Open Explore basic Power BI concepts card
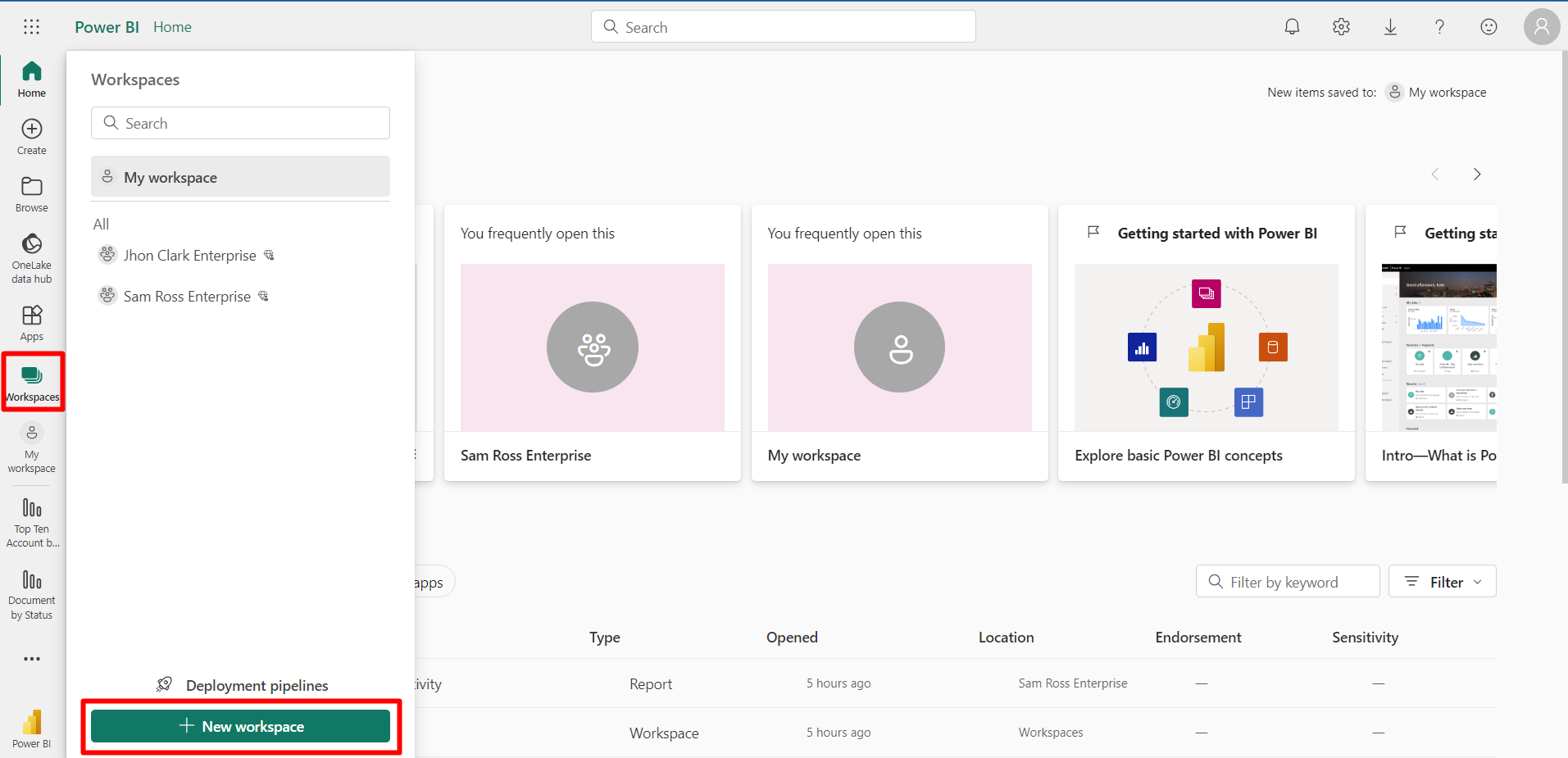1568x758 pixels. [x=1206, y=343]
